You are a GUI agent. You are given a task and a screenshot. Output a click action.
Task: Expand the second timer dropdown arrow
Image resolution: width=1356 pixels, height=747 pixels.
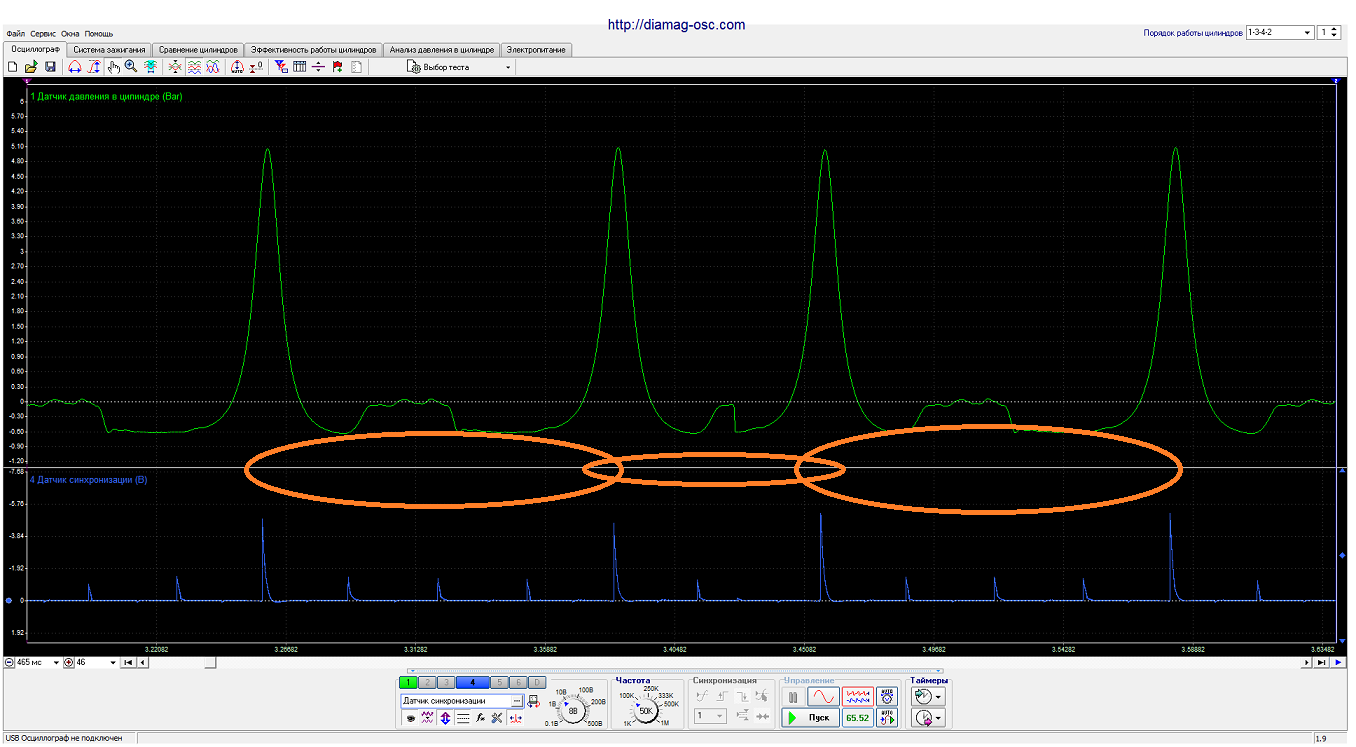click(x=937, y=718)
